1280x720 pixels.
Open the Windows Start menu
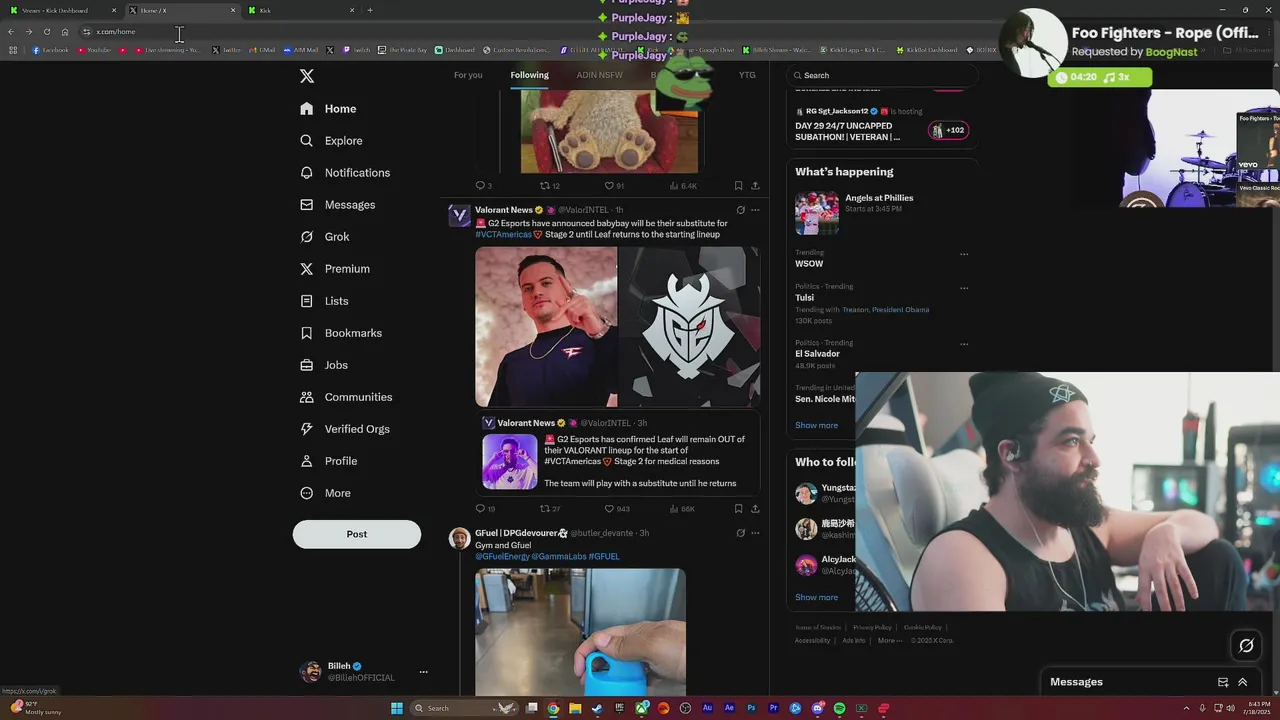click(x=397, y=708)
